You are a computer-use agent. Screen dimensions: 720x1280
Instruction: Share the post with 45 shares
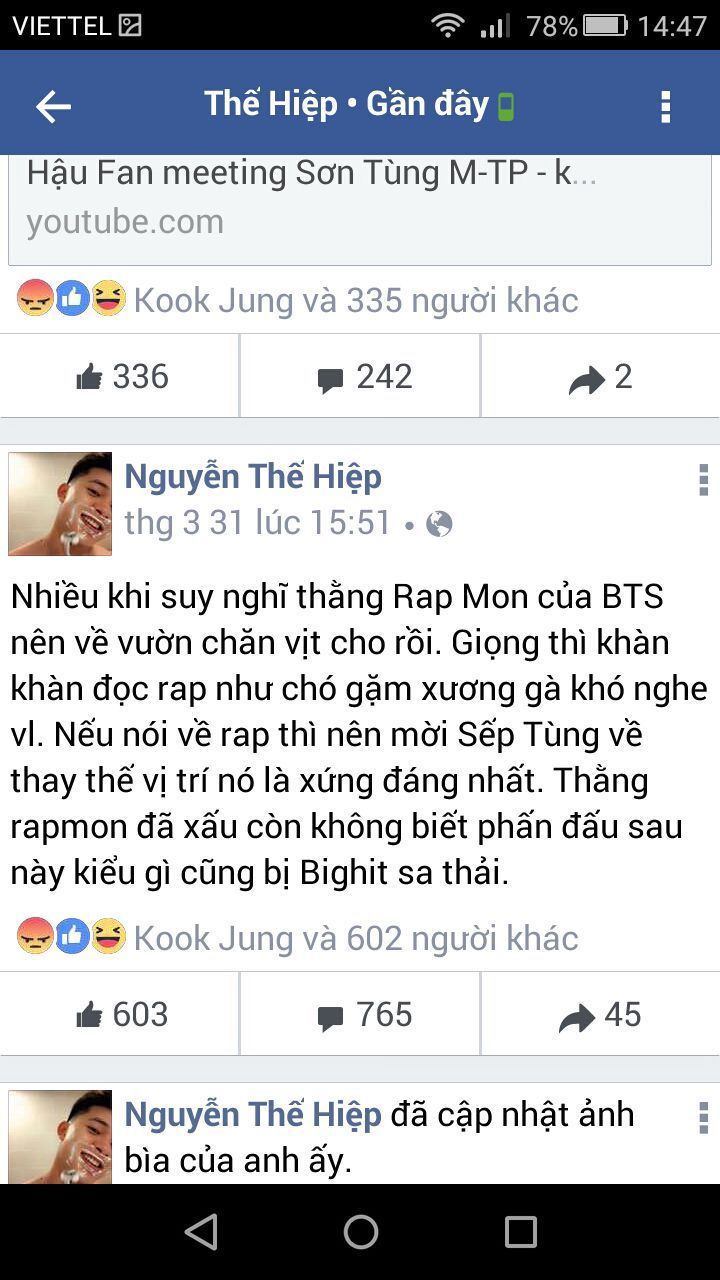pyautogui.click(x=600, y=1015)
